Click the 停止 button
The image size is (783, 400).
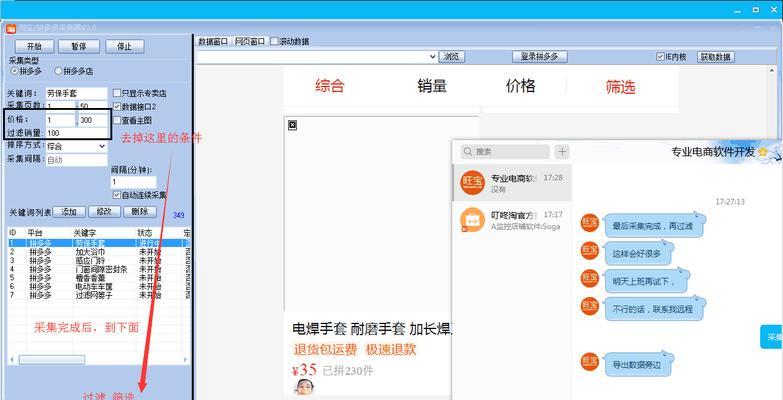[x=124, y=46]
